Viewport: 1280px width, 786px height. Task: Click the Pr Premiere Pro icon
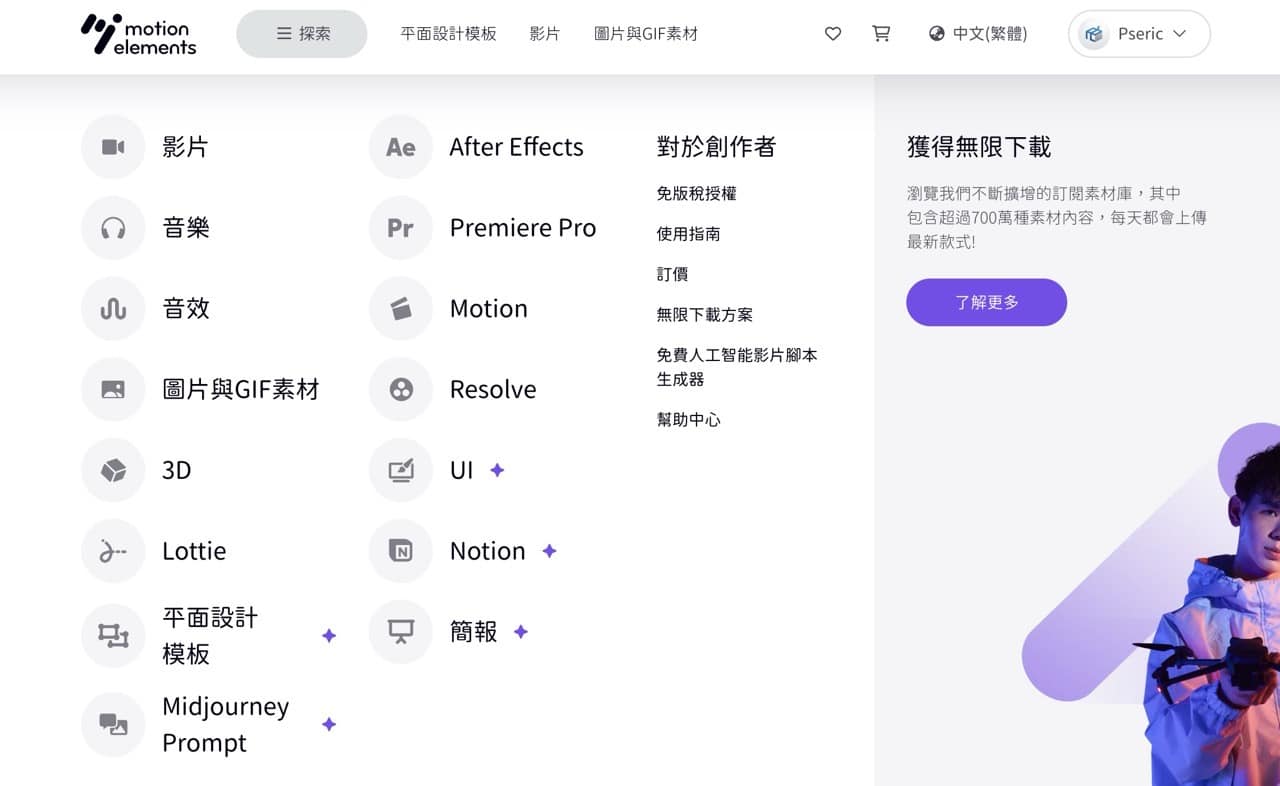point(401,228)
